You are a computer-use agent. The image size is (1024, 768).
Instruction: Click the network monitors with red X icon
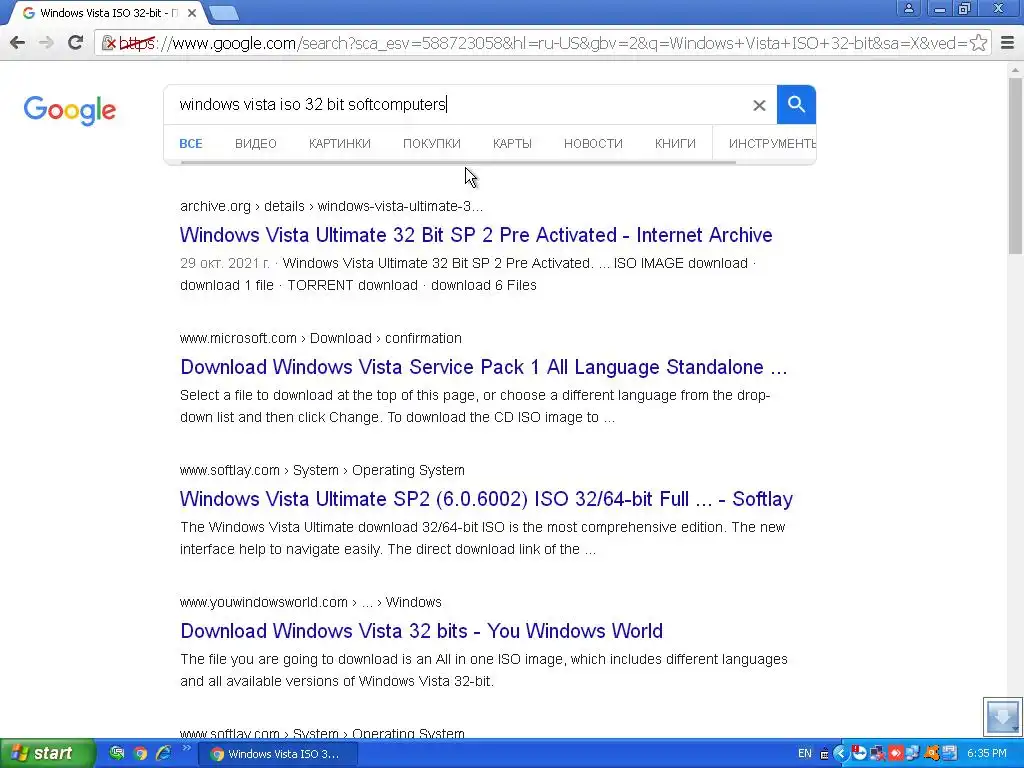(x=877, y=754)
